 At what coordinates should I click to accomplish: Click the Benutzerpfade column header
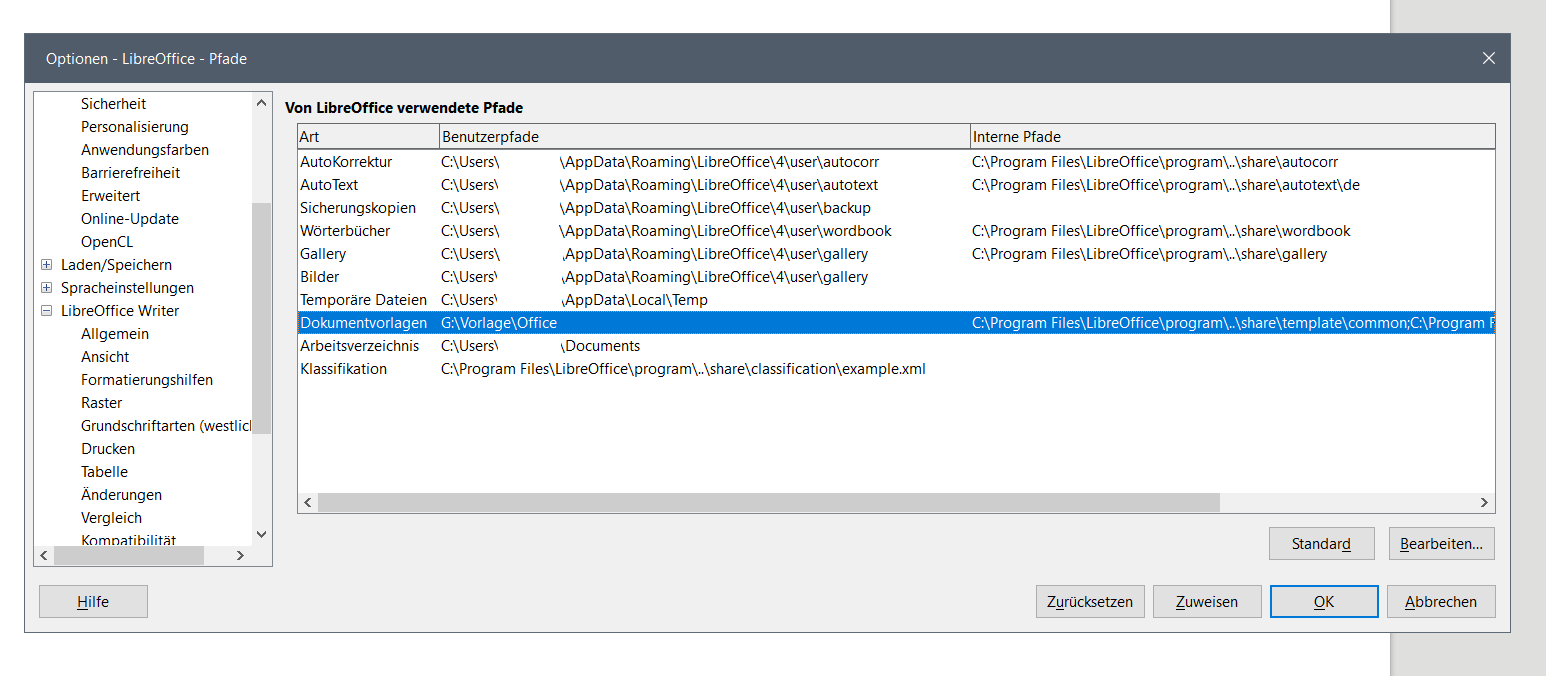705,137
